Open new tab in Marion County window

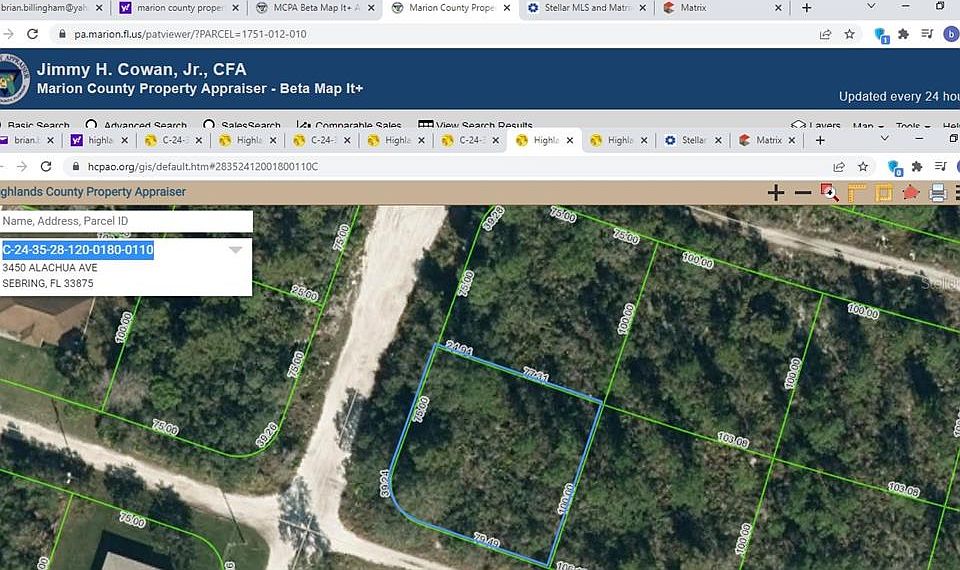806,8
